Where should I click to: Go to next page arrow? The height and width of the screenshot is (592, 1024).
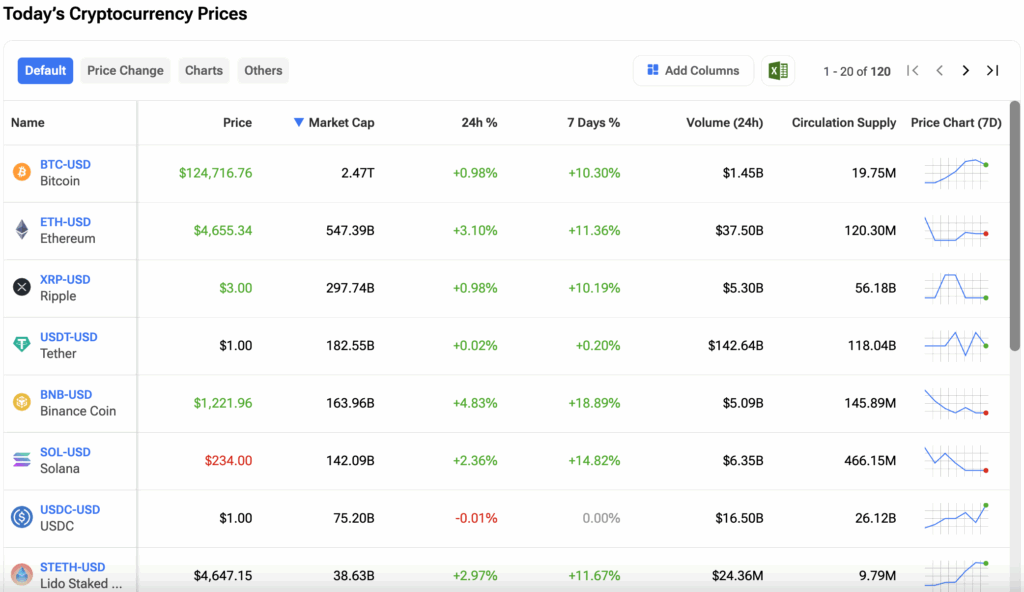966,71
